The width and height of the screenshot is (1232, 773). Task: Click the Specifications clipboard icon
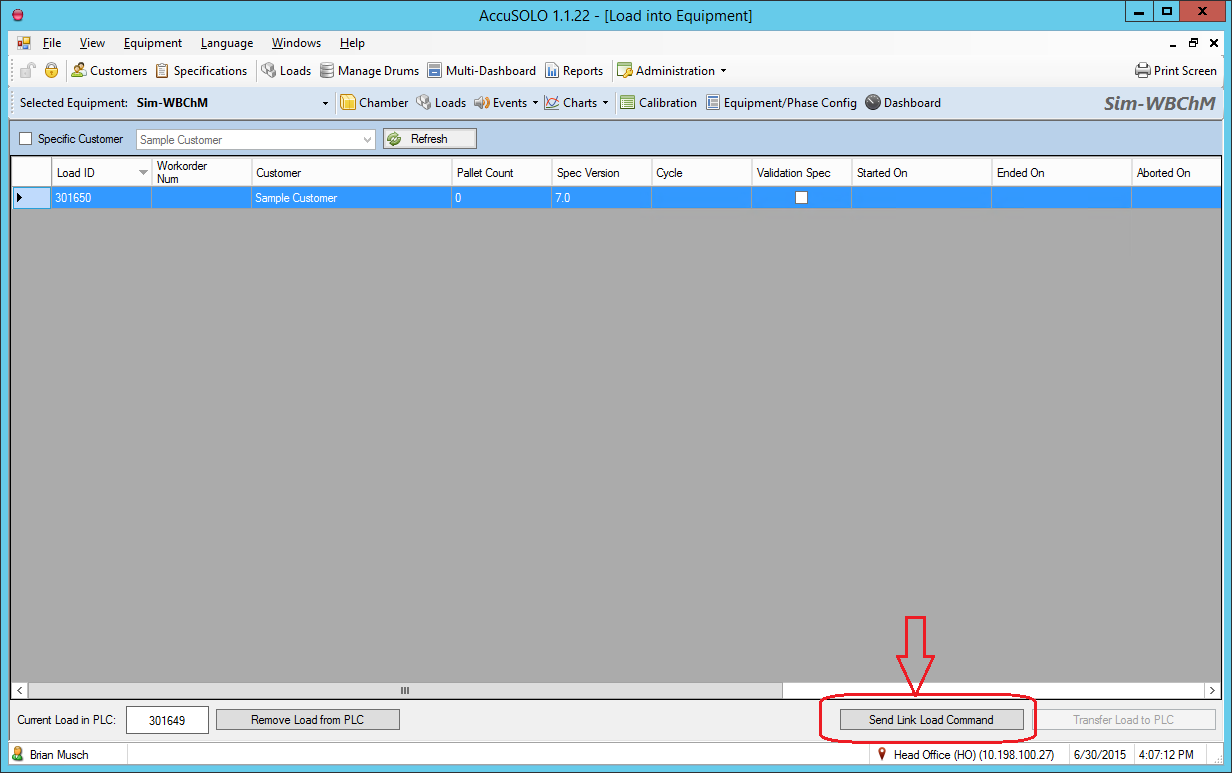(162, 71)
